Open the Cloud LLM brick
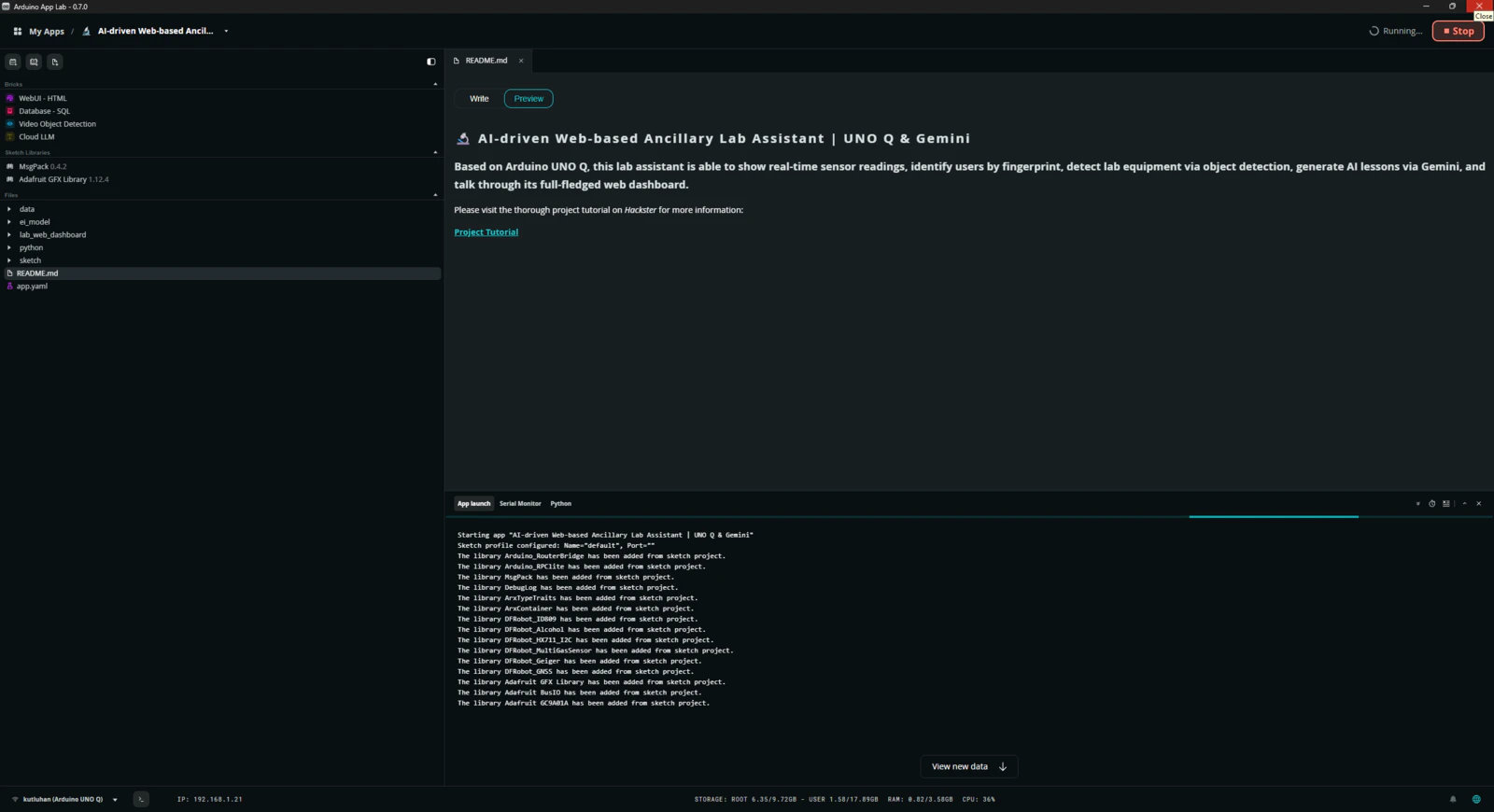This screenshot has height=812, width=1494. click(x=36, y=137)
